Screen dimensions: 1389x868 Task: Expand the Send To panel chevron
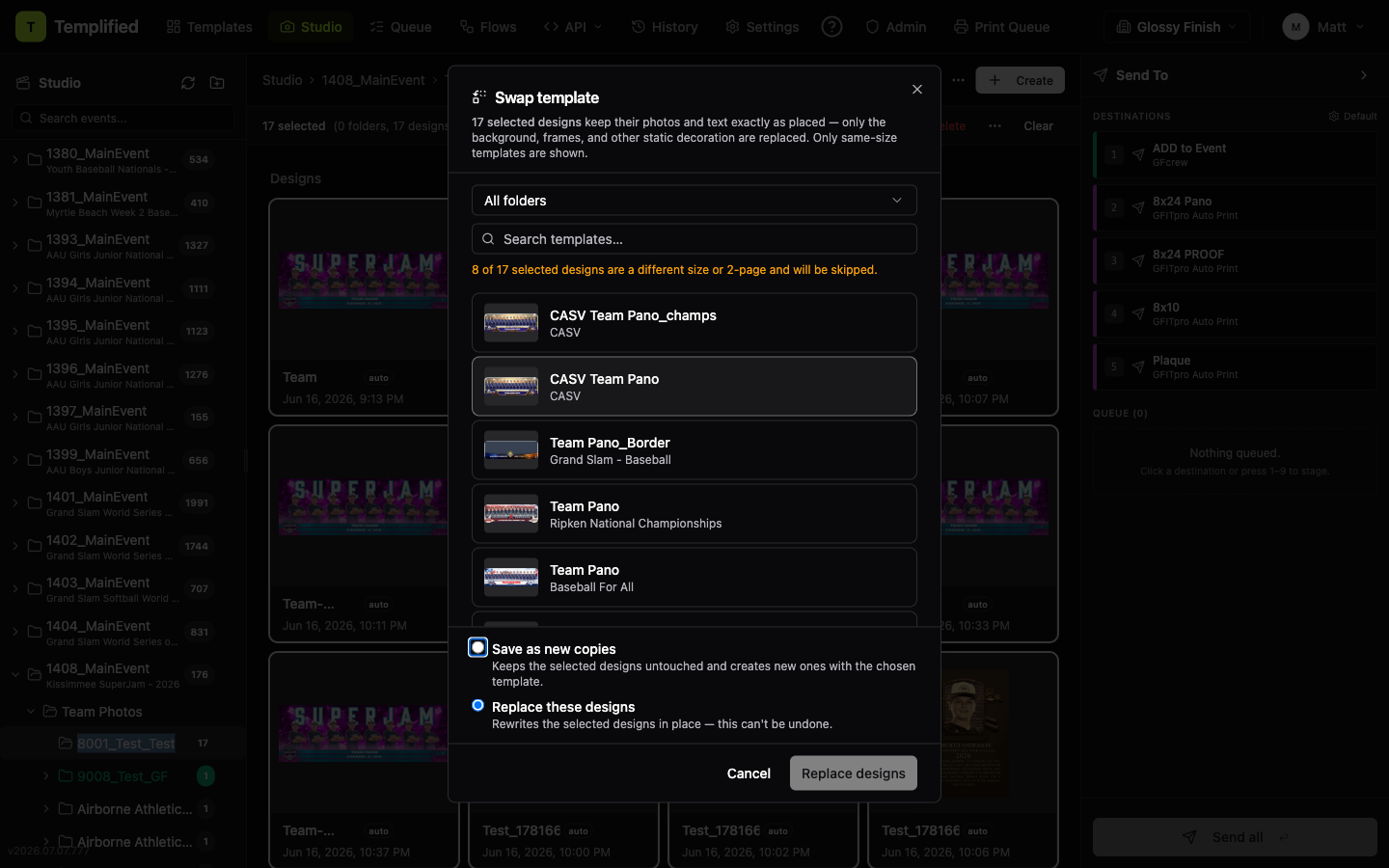pos(1364,75)
